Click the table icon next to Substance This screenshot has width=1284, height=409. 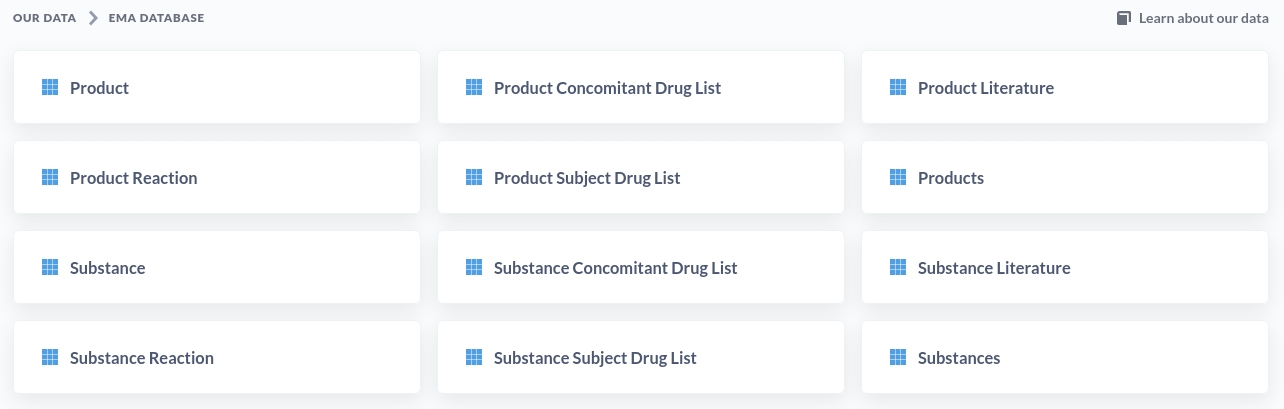coord(50,267)
